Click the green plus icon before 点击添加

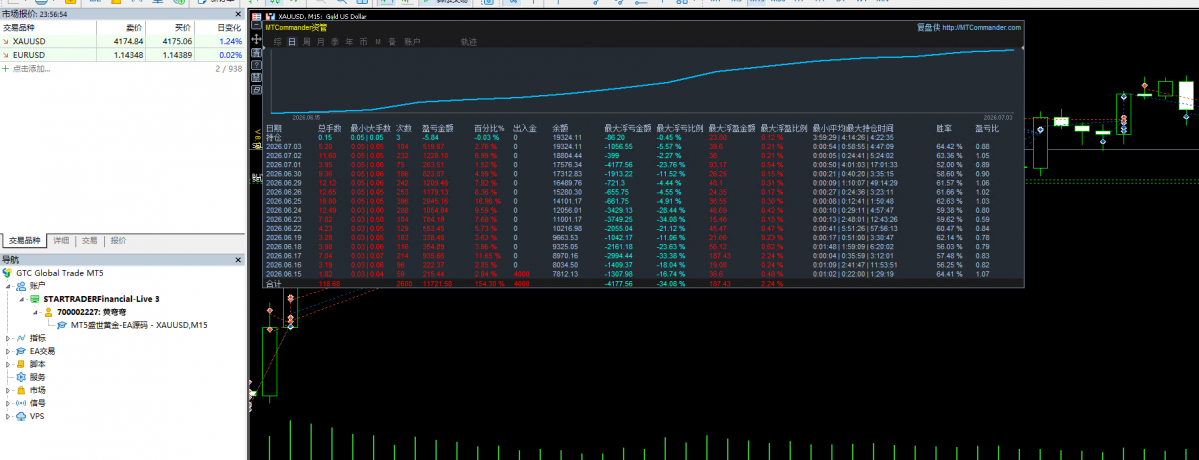pos(7,69)
